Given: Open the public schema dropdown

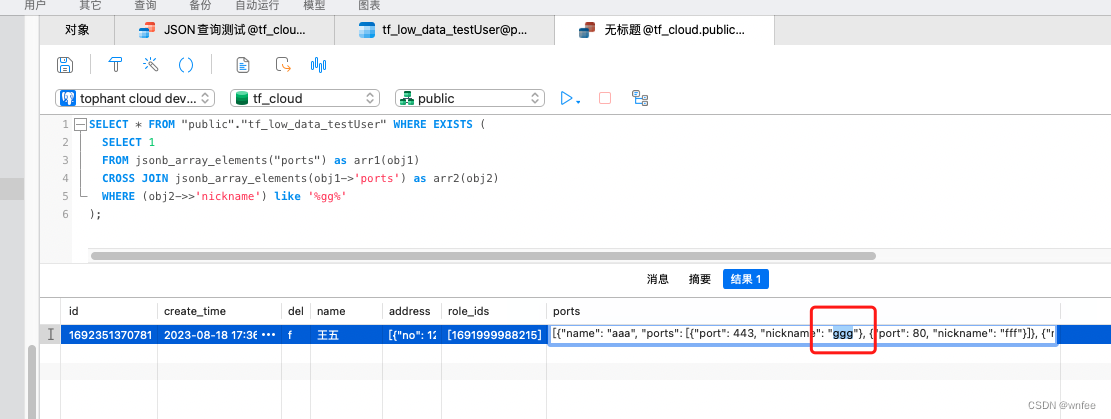Looking at the screenshot, I should [470, 99].
